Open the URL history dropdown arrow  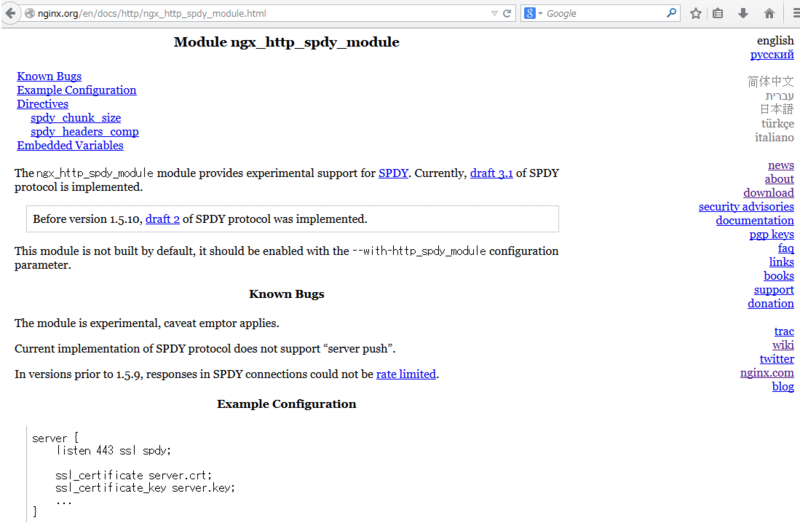point(494,14)
